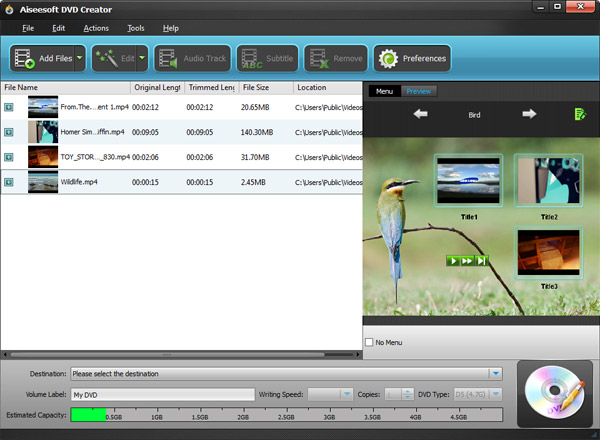Viewport: 600px width, 440px height.
Task: Click the Edit magic wand button
Action: (x=114, y=58)
